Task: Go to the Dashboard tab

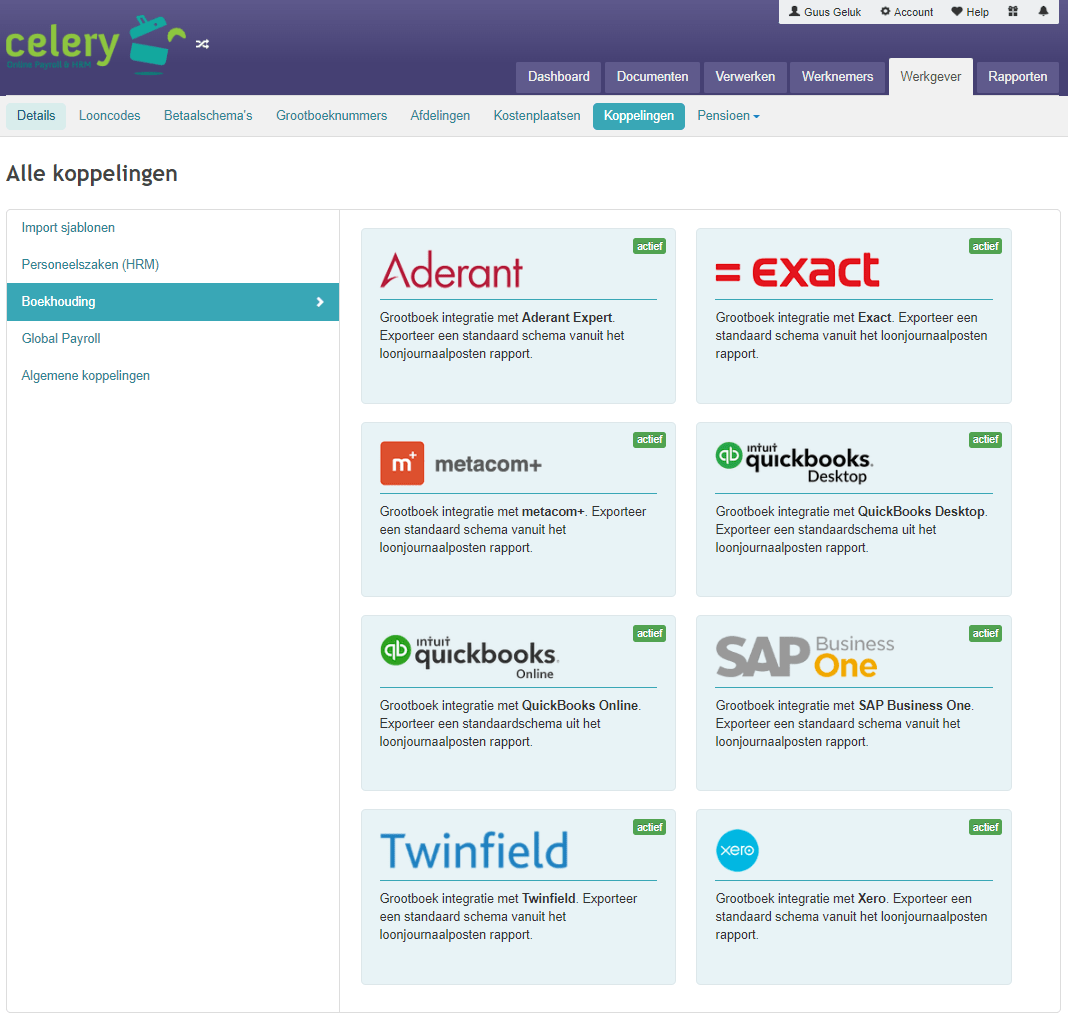Action: tap(559, 77)
